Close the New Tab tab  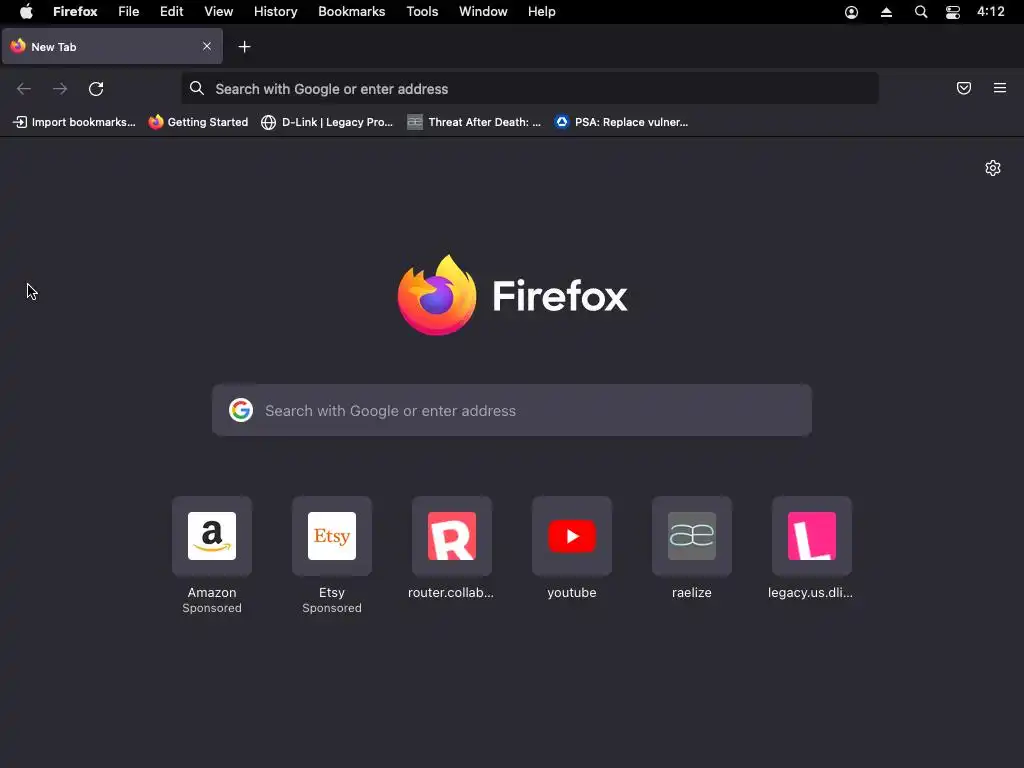click(207, 46)
